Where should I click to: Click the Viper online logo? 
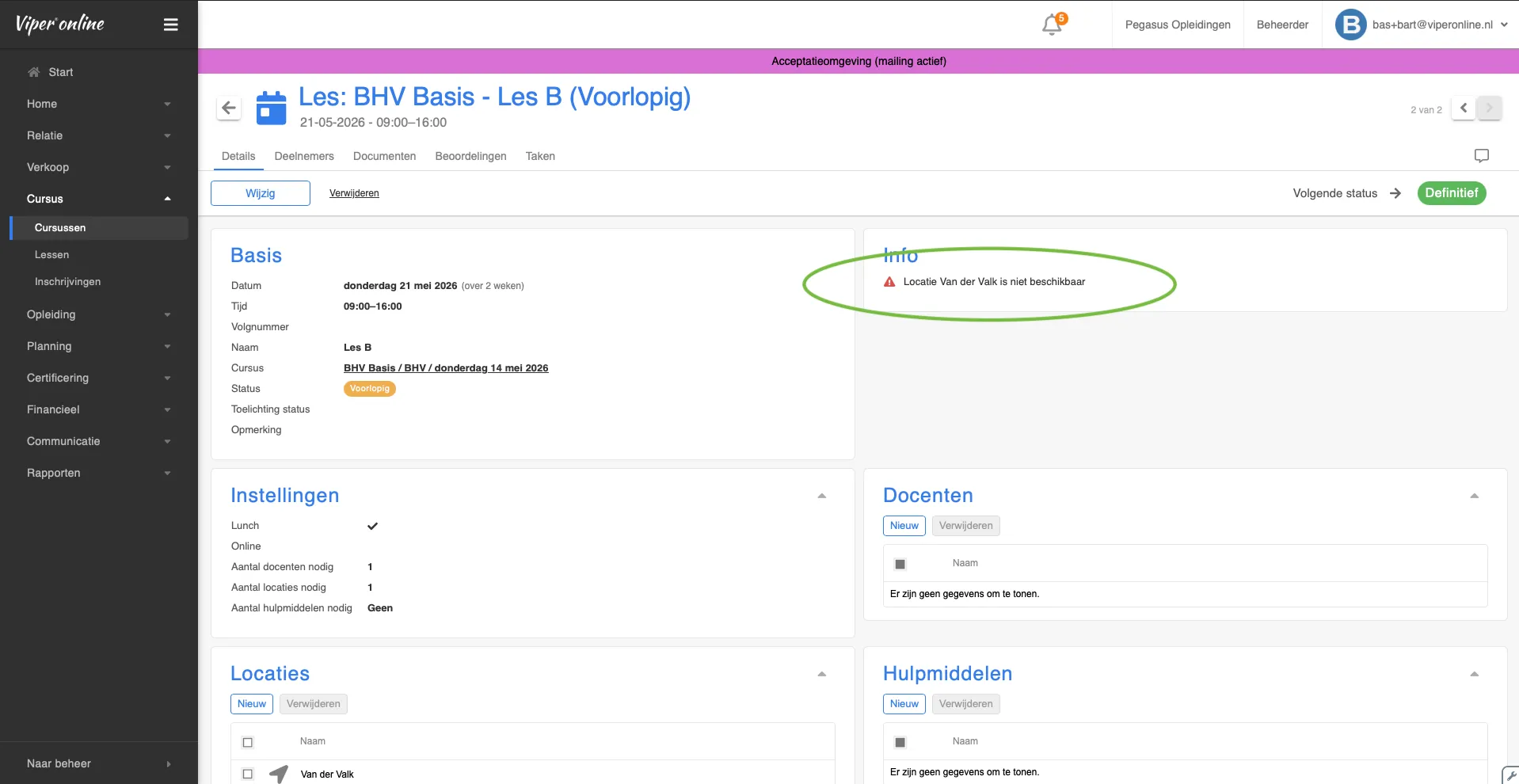[x=60, y=24]
